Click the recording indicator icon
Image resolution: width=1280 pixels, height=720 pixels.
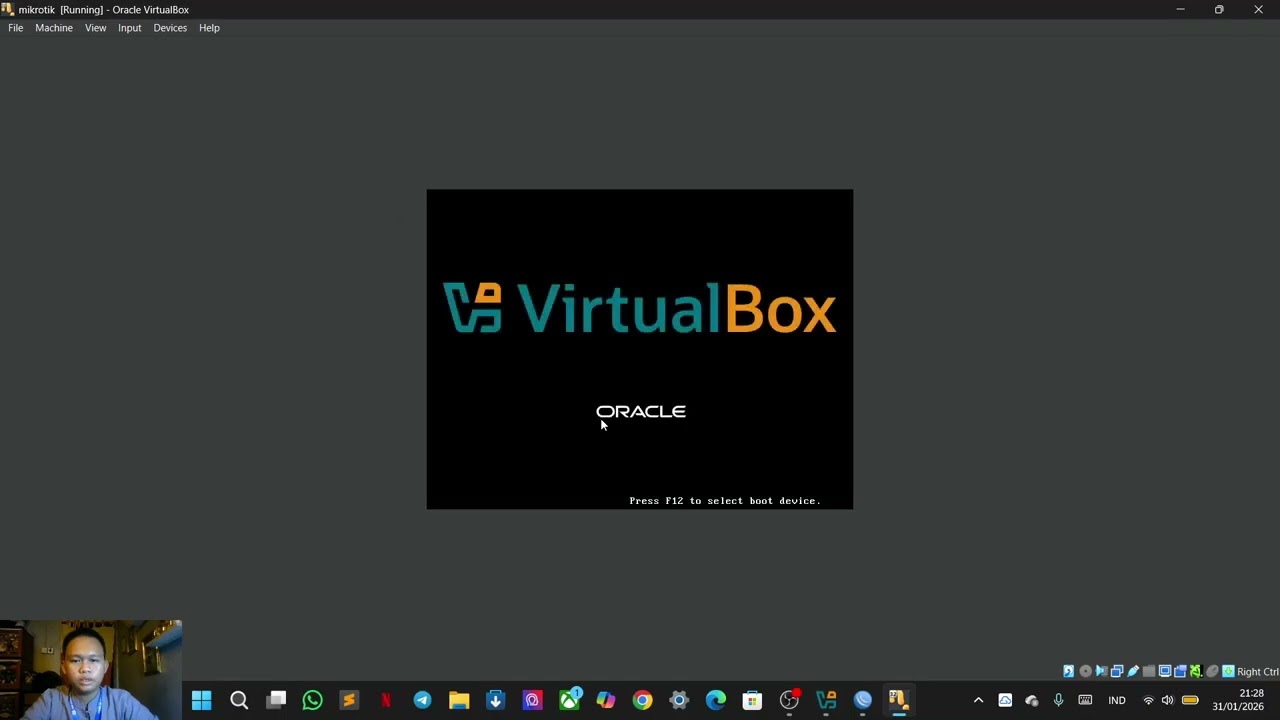[1180, 671]
